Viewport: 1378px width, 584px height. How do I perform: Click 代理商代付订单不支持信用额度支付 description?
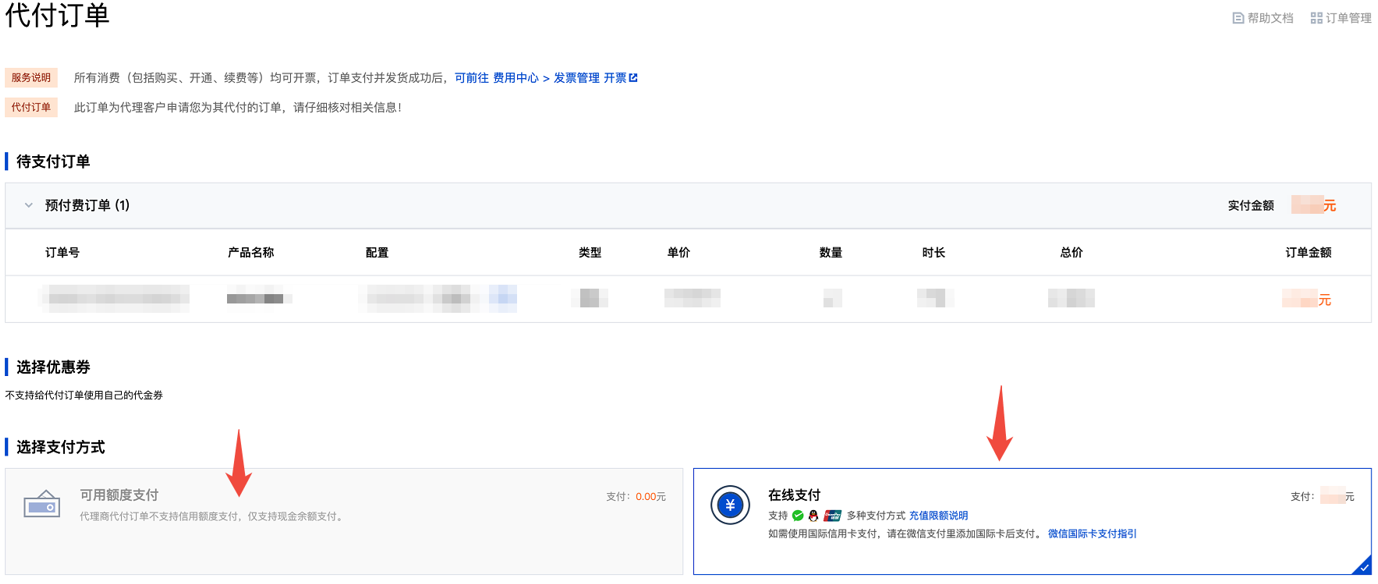(212, 517)
